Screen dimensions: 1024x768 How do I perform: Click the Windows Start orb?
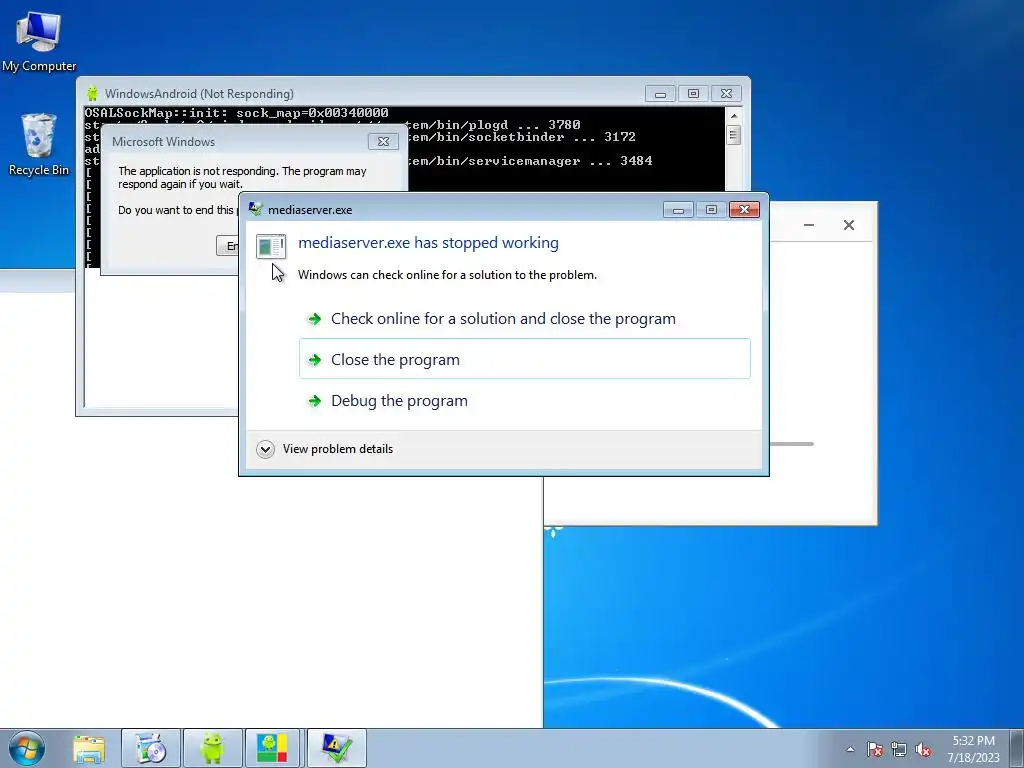pyautogui.click(x=27, y=748)
